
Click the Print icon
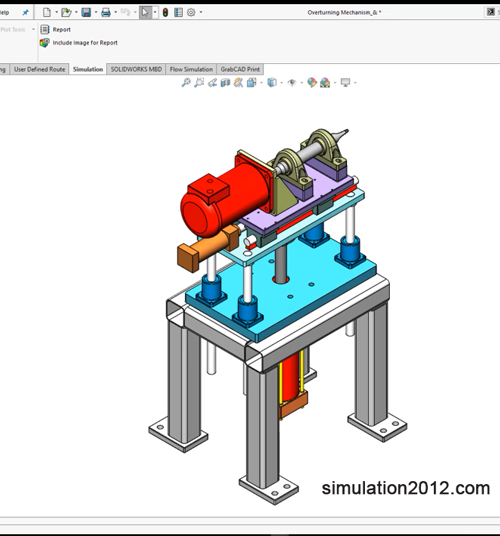pyautogui.click(x=106, y=13)
